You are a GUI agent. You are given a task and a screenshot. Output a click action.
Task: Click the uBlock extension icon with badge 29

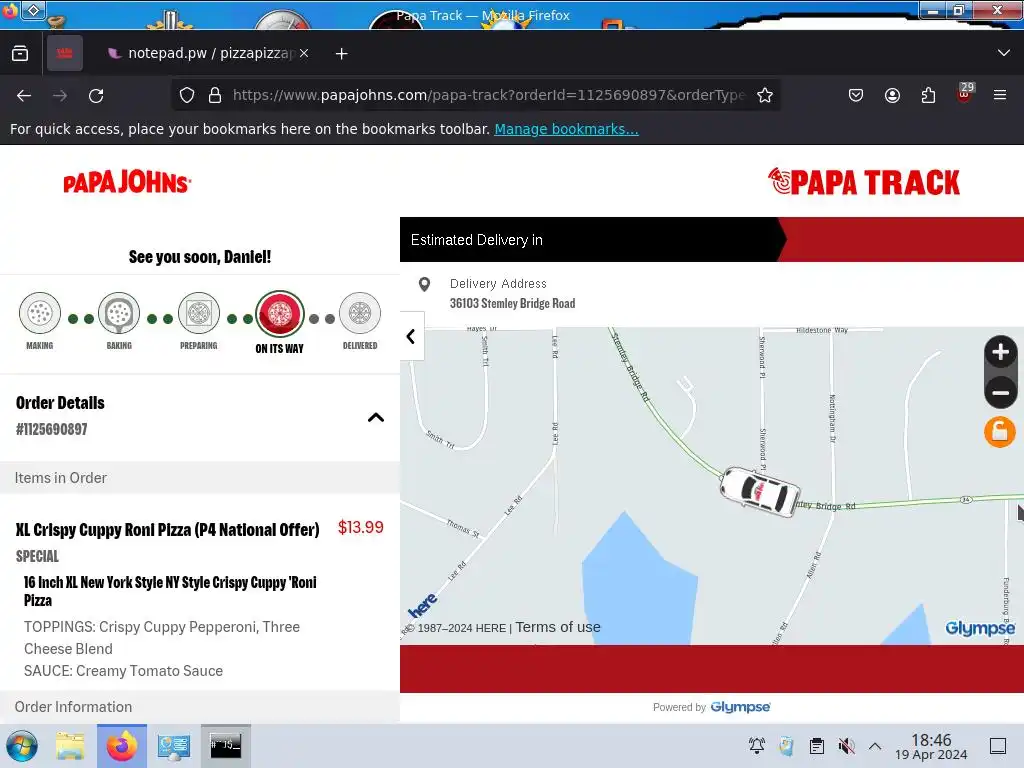965,93
